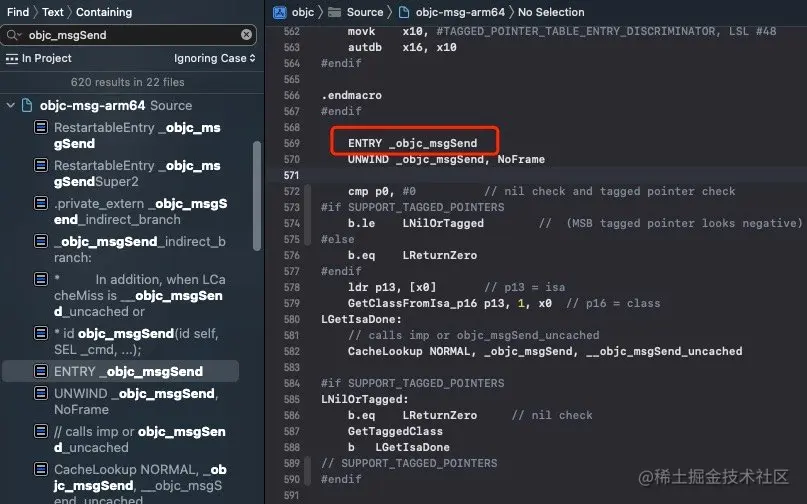Collapse the objc-msg-arm64 file results
807x504 pixels.
tap(10, 106)
